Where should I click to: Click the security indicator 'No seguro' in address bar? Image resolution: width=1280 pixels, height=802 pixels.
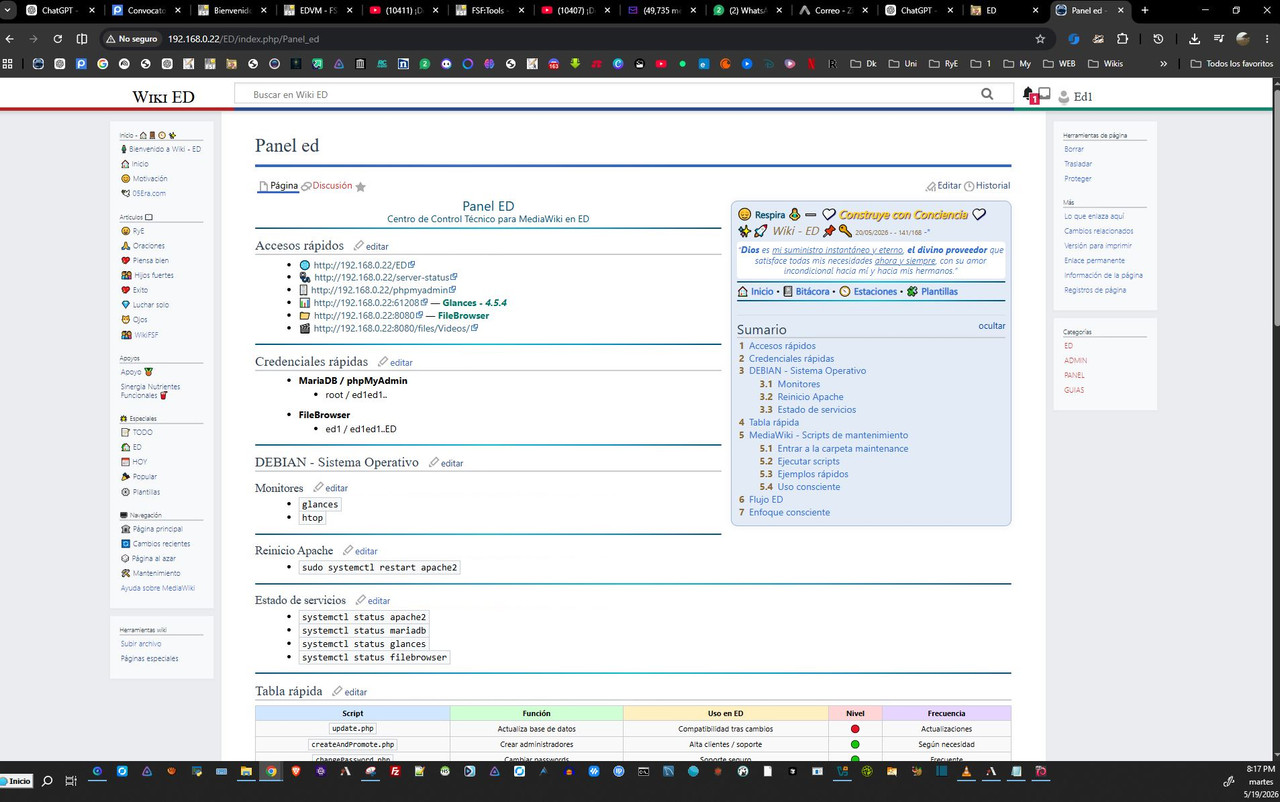[x=132, y=39]
